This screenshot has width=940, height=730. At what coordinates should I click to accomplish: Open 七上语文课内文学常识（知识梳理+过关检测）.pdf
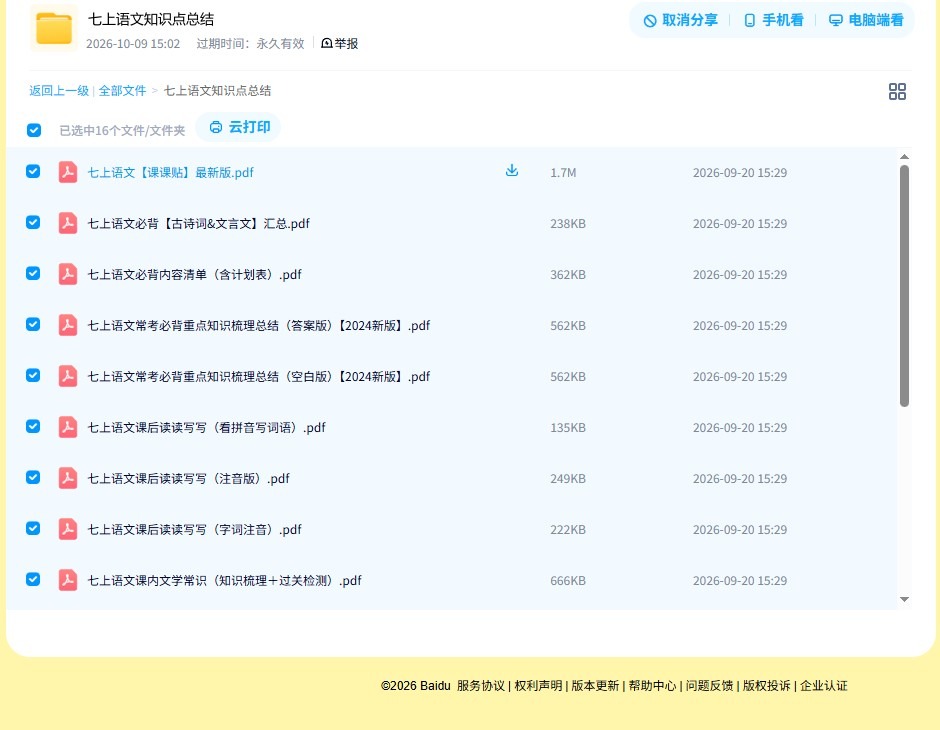(x=225, y=580)
